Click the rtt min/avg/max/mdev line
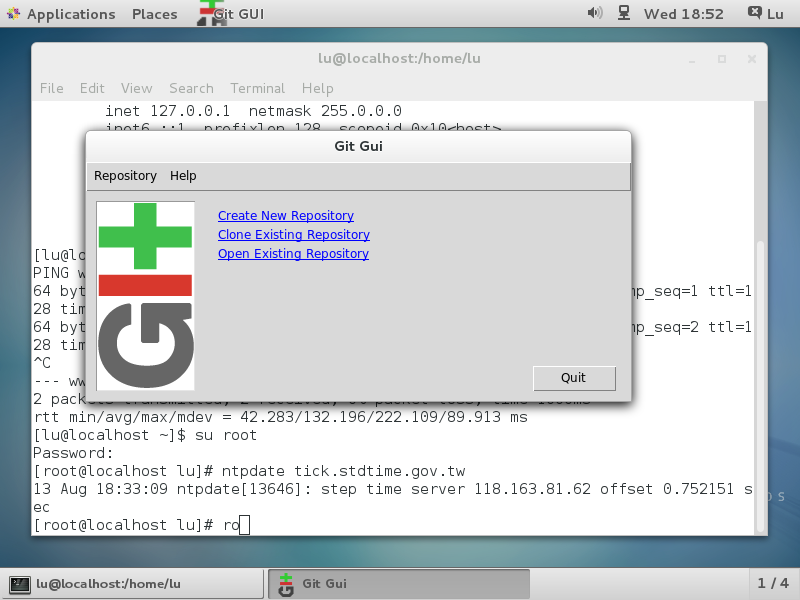This screenshot has height=600, width=800. point(281,417)
